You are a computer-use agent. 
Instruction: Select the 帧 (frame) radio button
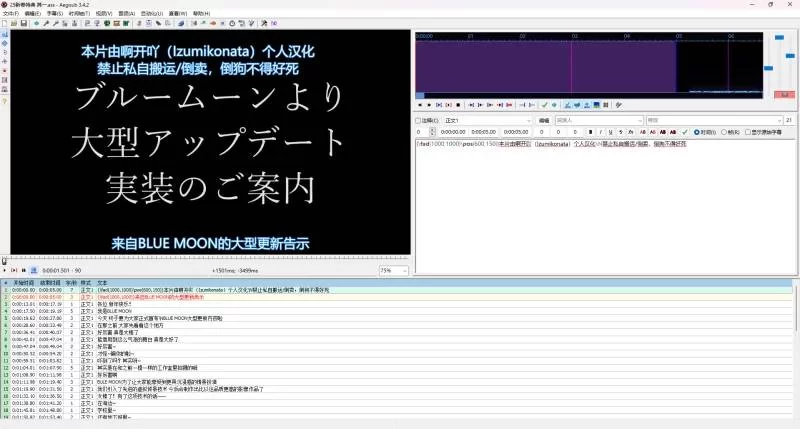724,132
